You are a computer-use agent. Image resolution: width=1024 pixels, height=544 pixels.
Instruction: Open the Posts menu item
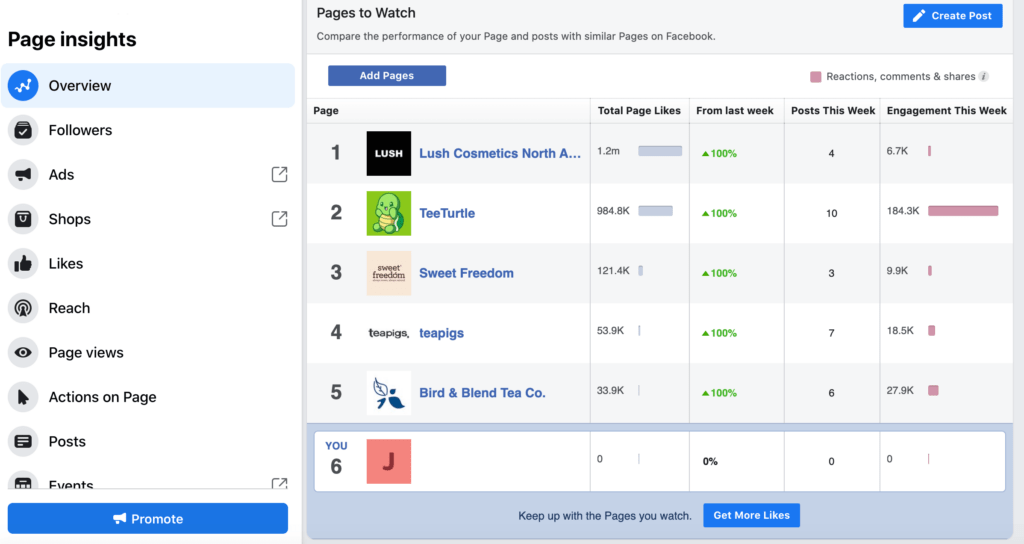click(x=148, y=441)
